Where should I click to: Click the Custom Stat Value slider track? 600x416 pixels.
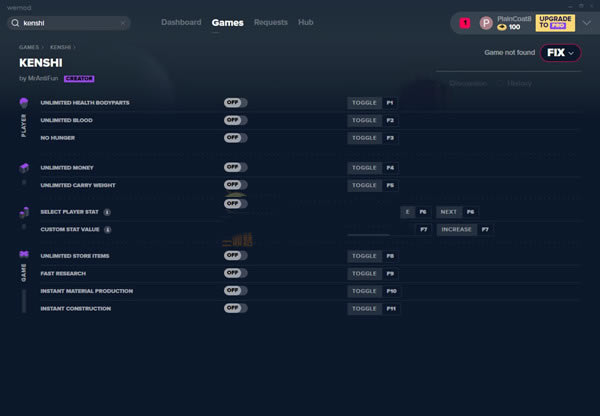[x=368, y=235]
